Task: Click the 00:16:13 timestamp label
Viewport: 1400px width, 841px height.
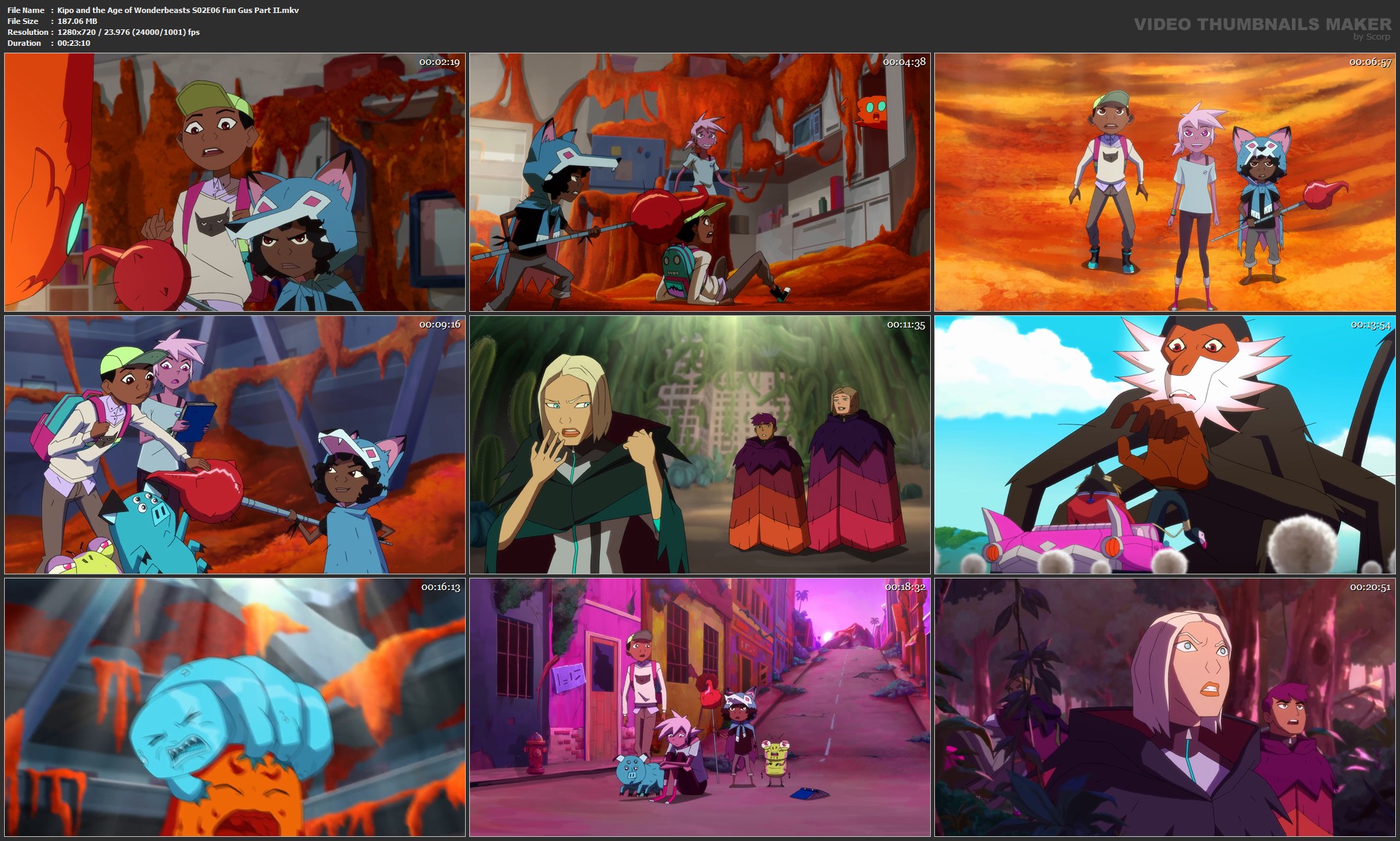Action: click(x=440, y=587)
